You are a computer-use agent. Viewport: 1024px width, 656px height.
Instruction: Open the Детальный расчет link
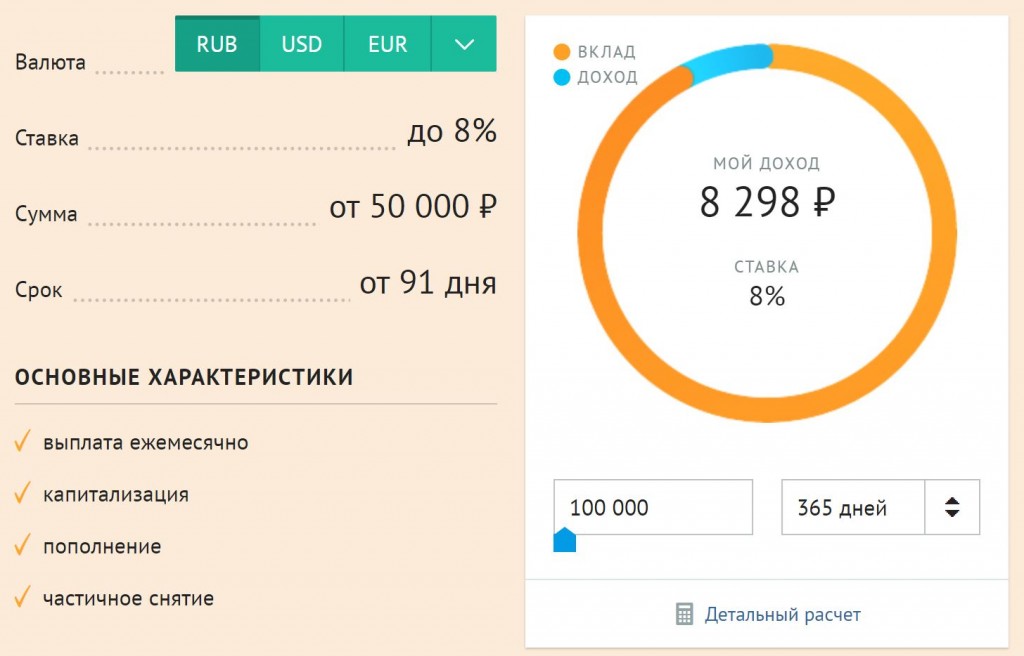782,614
